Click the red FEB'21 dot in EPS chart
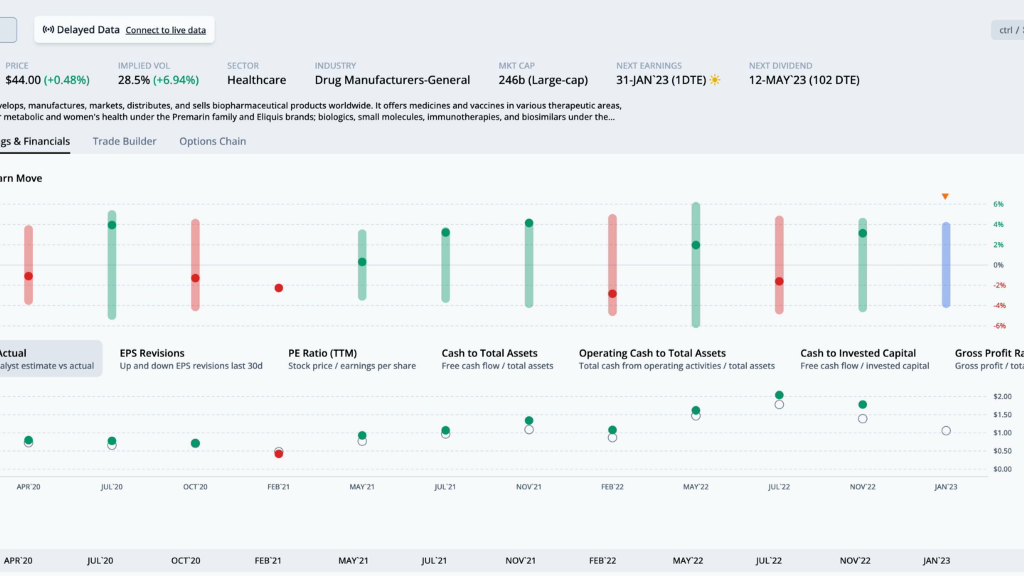 pos(279,454)
